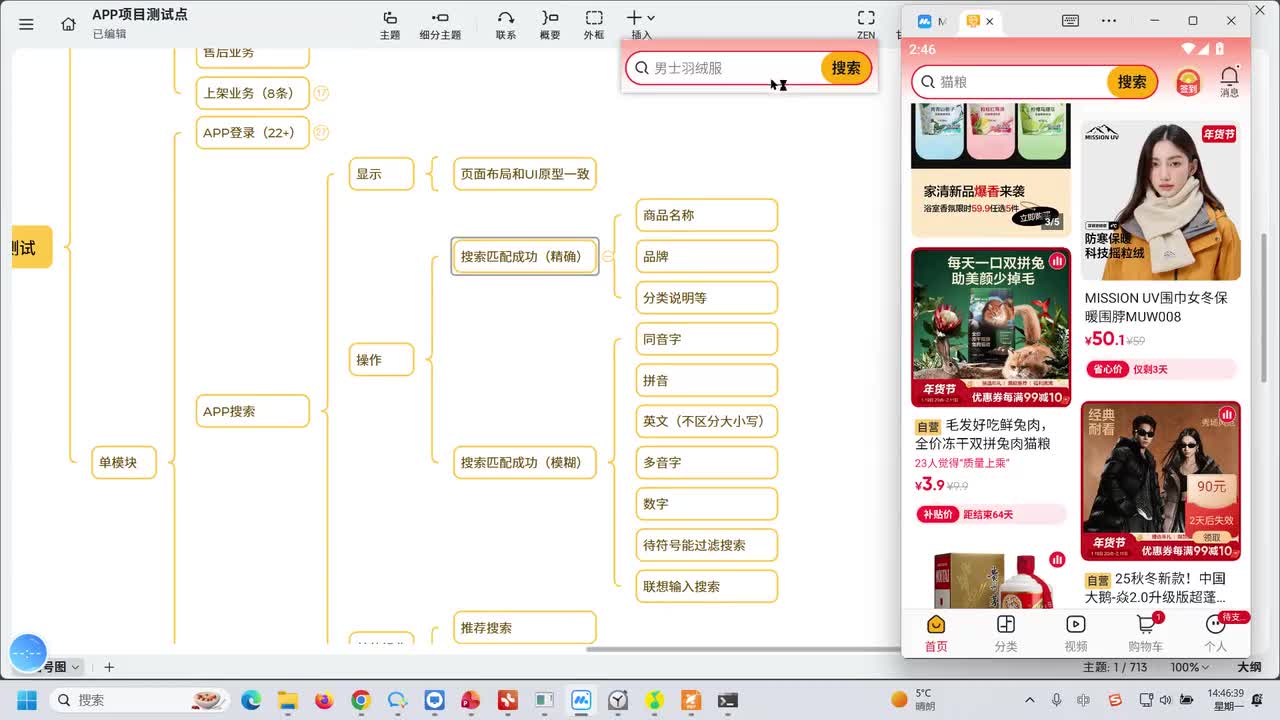This screenshot has width=1280, height=720.
Task: Click 搜索 button in shopping app
Action: [1132, 82]
